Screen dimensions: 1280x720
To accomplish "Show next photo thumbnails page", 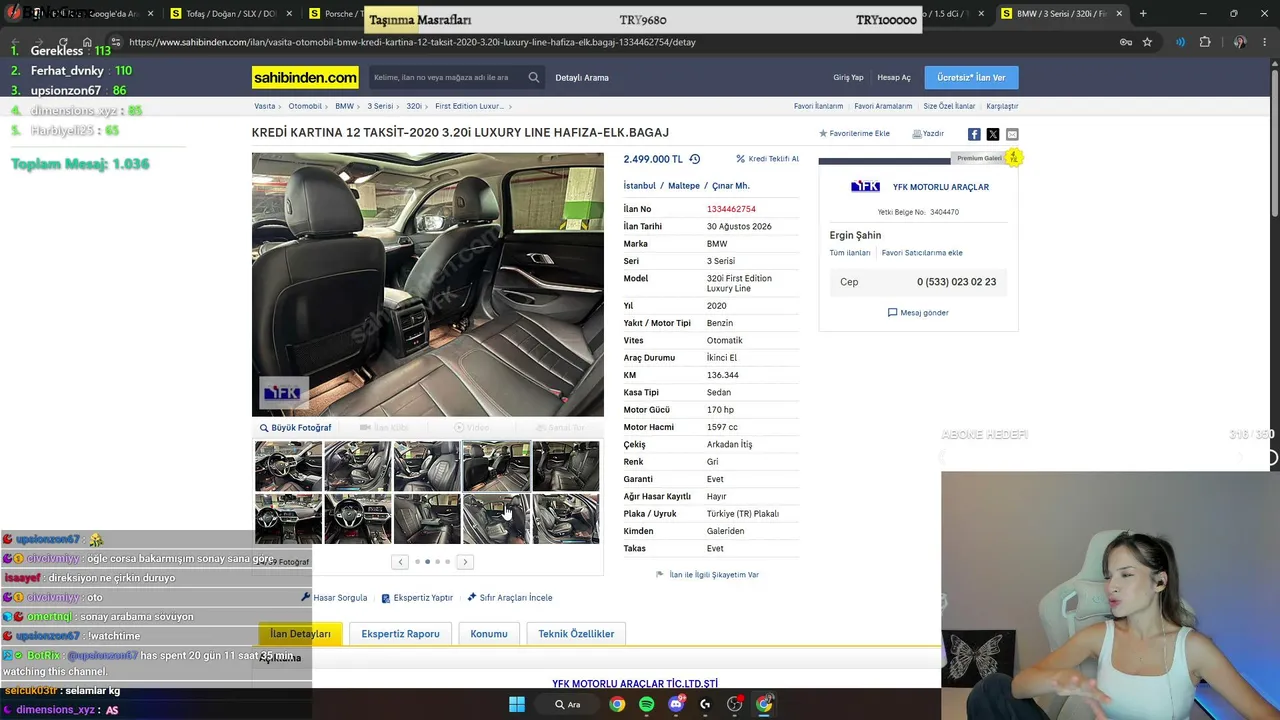I will (x=465, y=562).
